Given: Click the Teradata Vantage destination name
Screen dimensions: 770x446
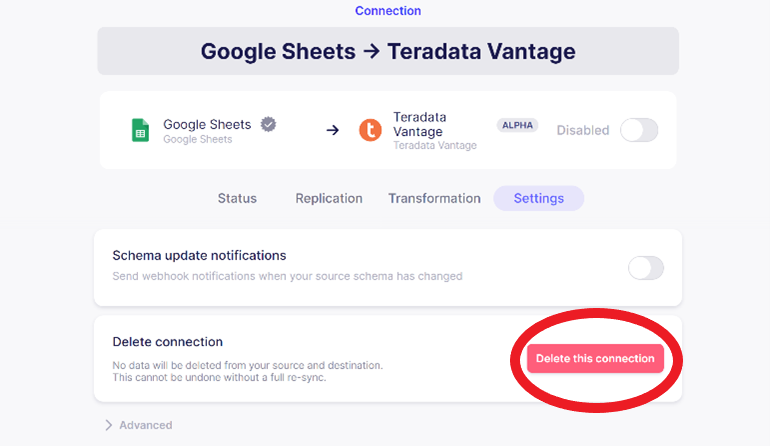Looking at the screenshot, I should click(x=420, y=124).
